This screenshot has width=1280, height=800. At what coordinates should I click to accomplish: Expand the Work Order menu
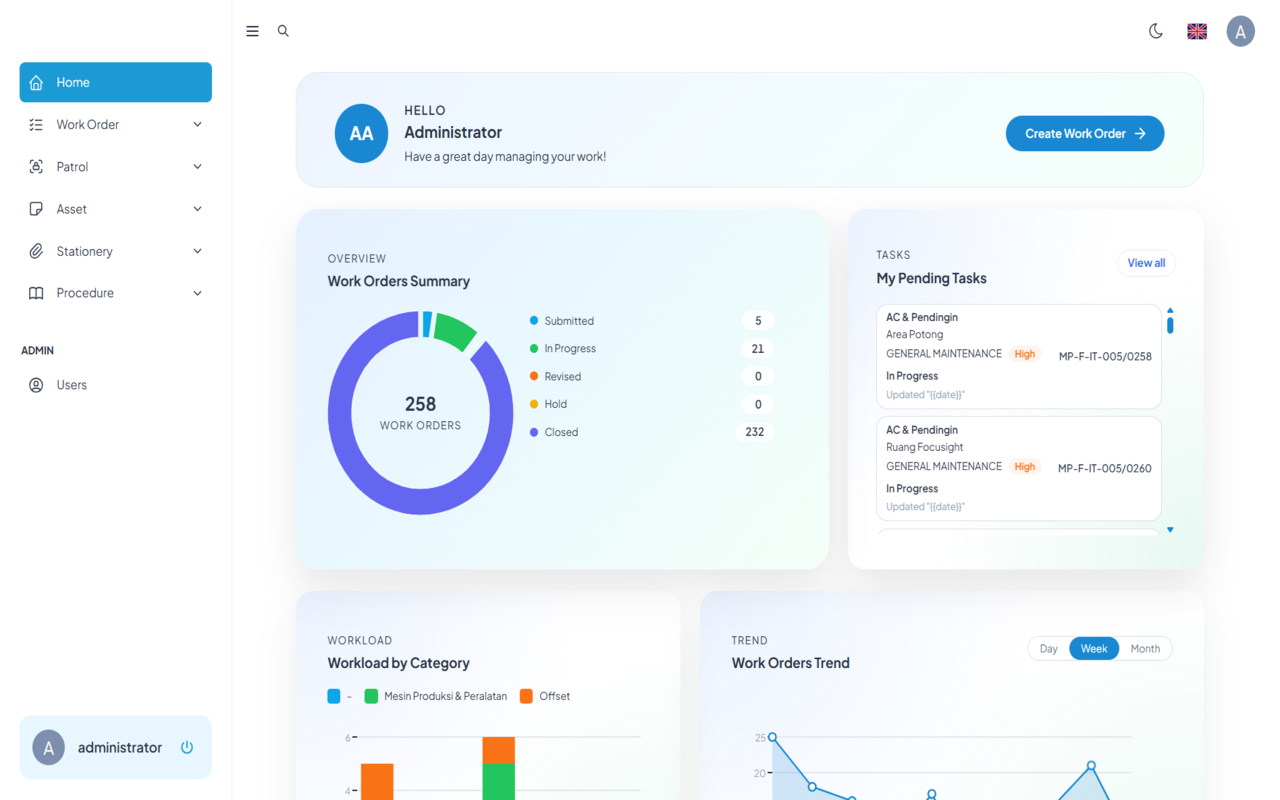coord(196,124)
